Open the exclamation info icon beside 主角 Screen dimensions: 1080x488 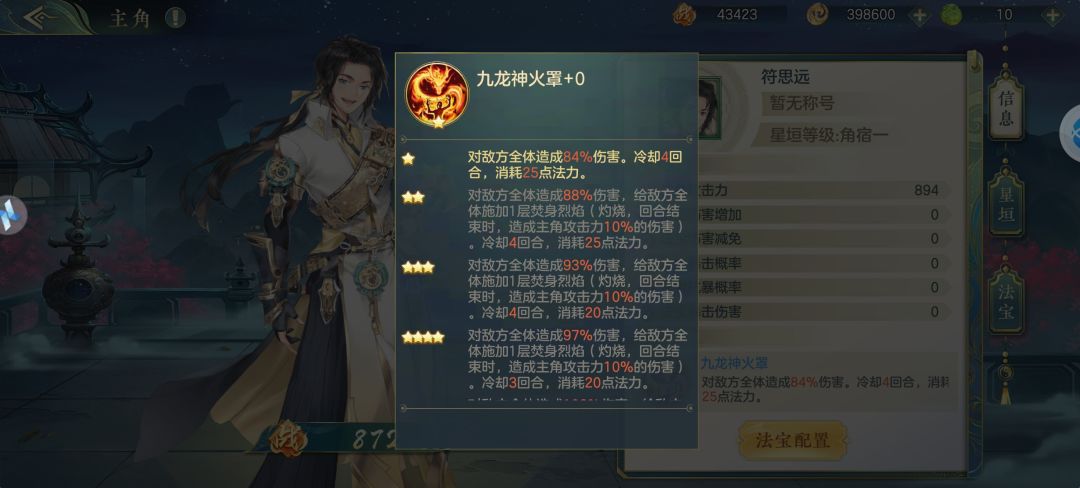coord(175,18)
